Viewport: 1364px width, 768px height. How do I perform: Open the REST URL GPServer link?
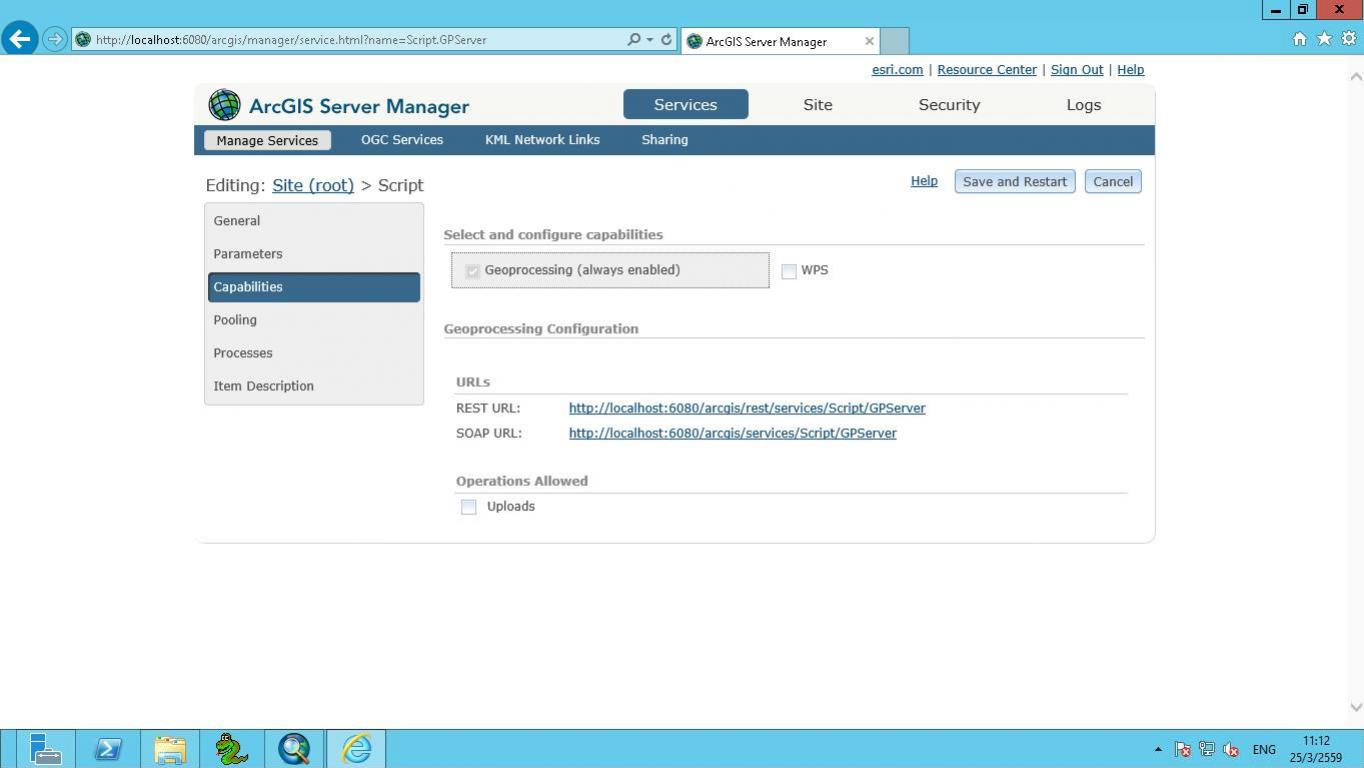tap(747, 408)
